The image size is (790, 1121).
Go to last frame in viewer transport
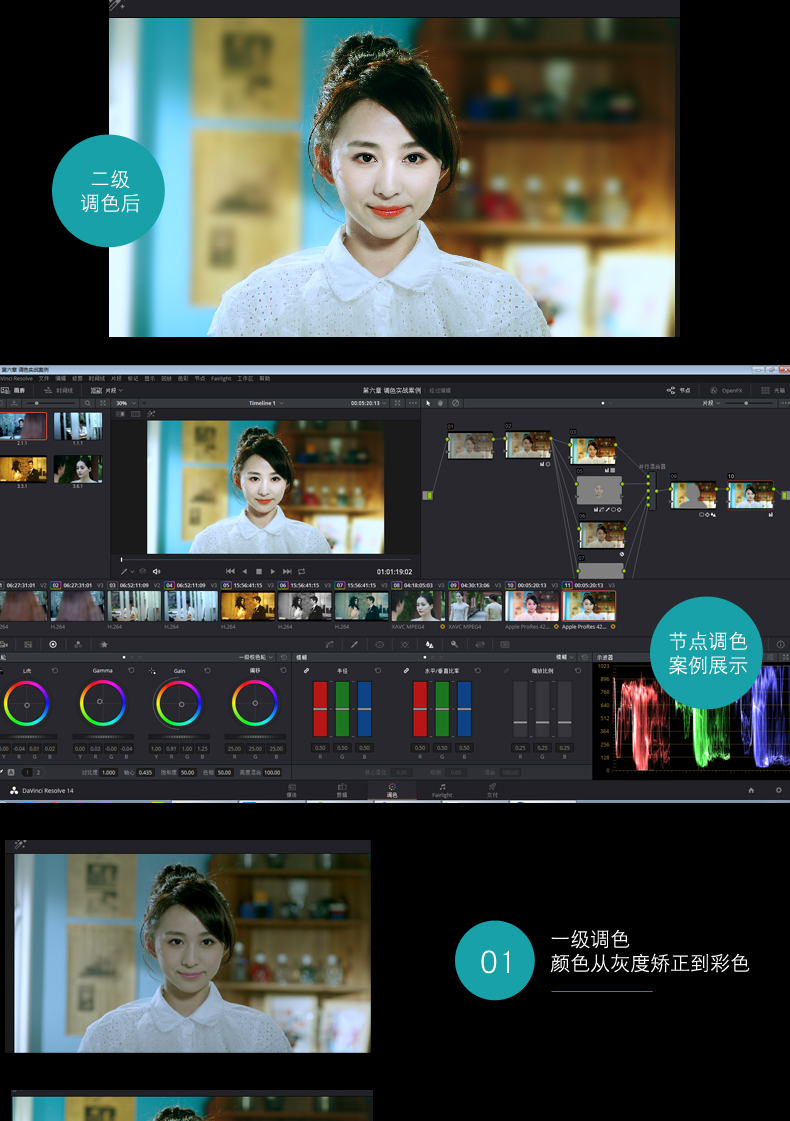coord(287,571)
